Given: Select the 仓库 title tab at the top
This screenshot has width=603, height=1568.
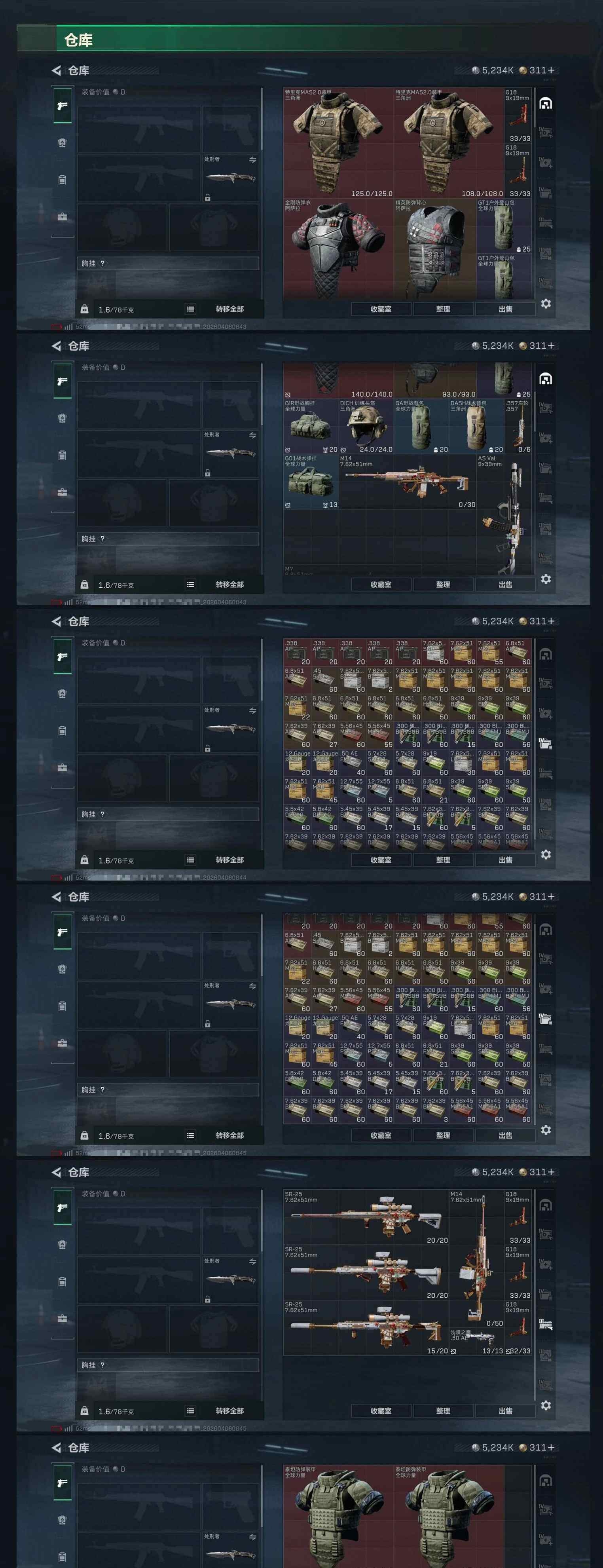Looking at the screenshot, I should coord(78,41).
